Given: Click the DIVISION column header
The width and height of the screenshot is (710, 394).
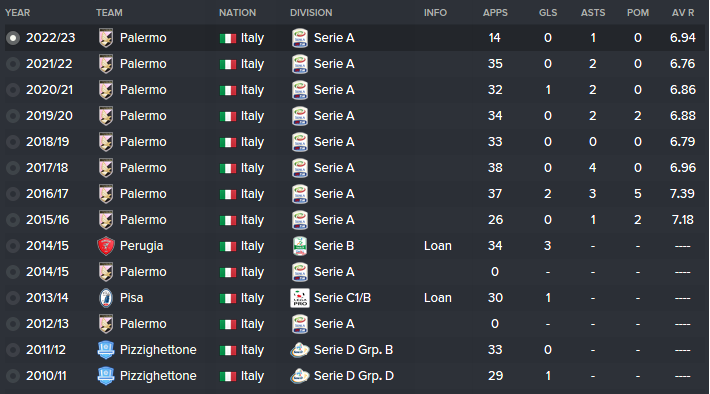Looking at the screenshot, I should coord(311,13).
